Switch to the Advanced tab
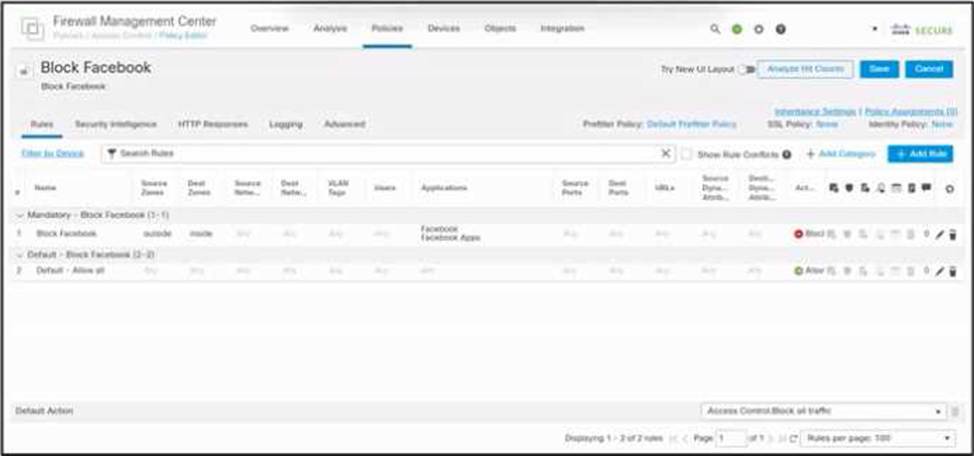 pyautogui.click(x=345, y=124)
